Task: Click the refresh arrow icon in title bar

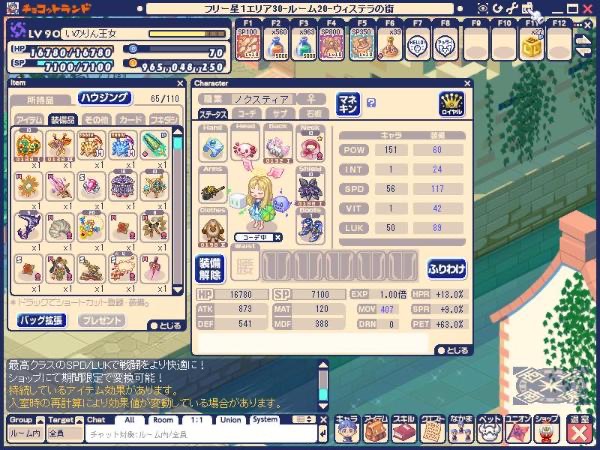Action: 497,8
